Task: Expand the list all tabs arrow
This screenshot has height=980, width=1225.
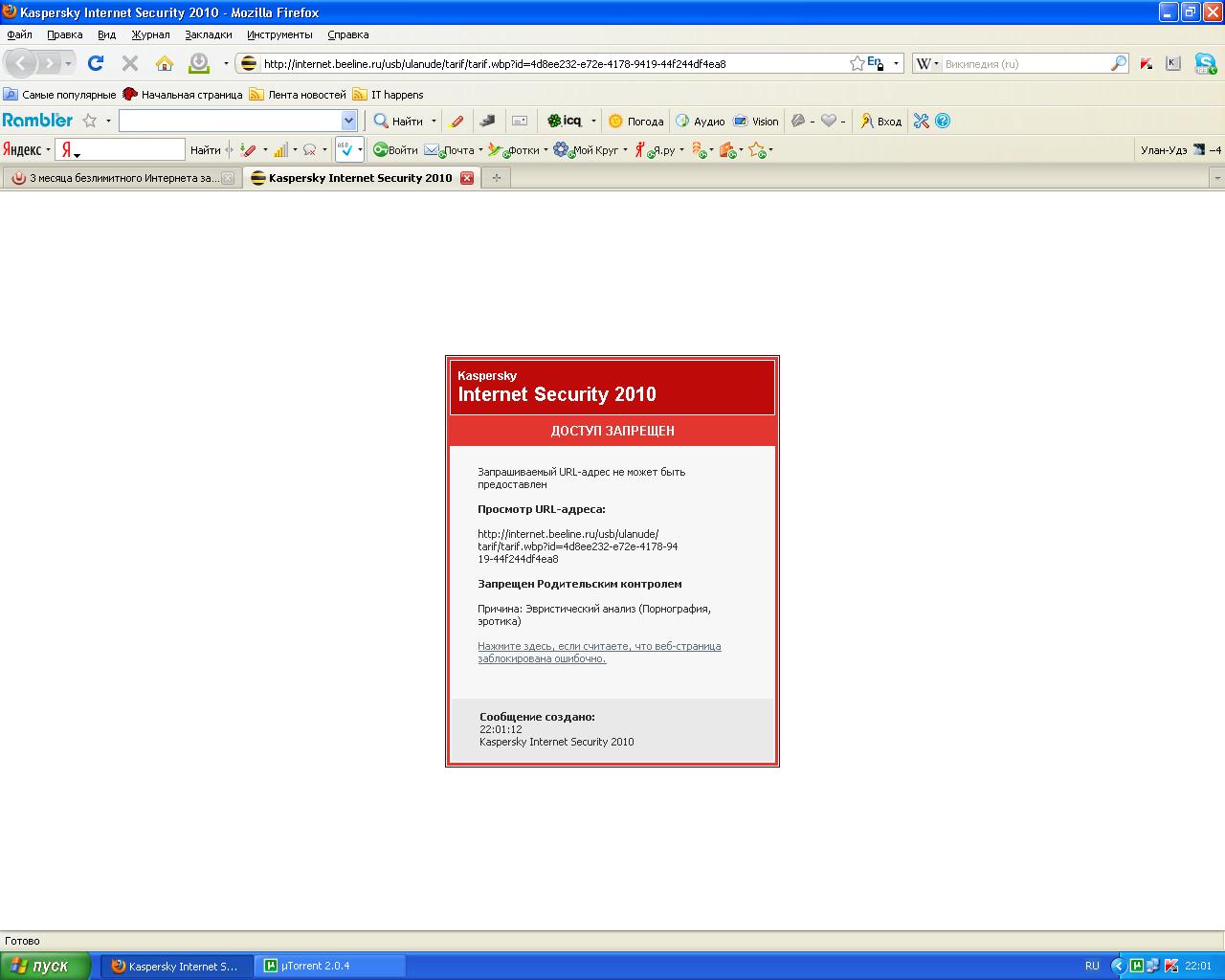Action: [1216, 178]
